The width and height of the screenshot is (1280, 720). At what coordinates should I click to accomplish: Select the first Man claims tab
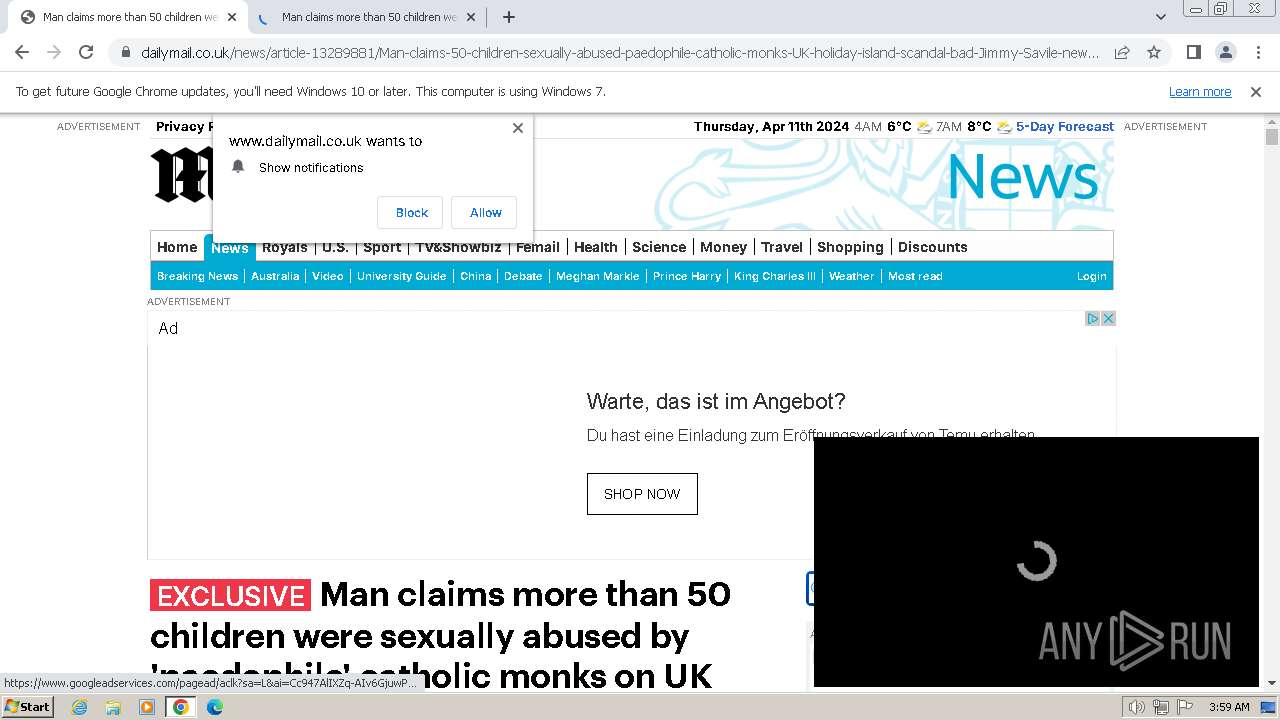pos(129,17)
